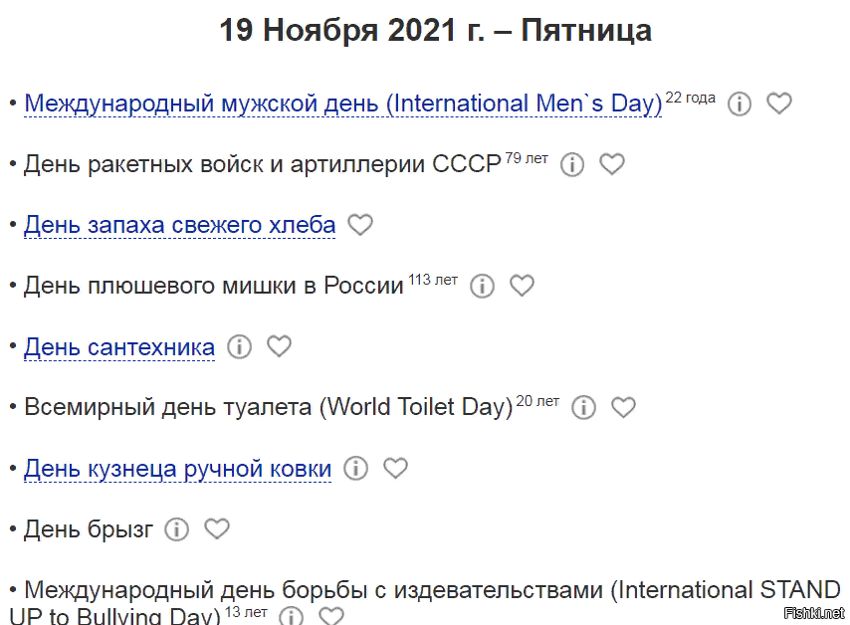
Task: Heart the STAND UP to Bullying Day entry
Action: point(331,616)
